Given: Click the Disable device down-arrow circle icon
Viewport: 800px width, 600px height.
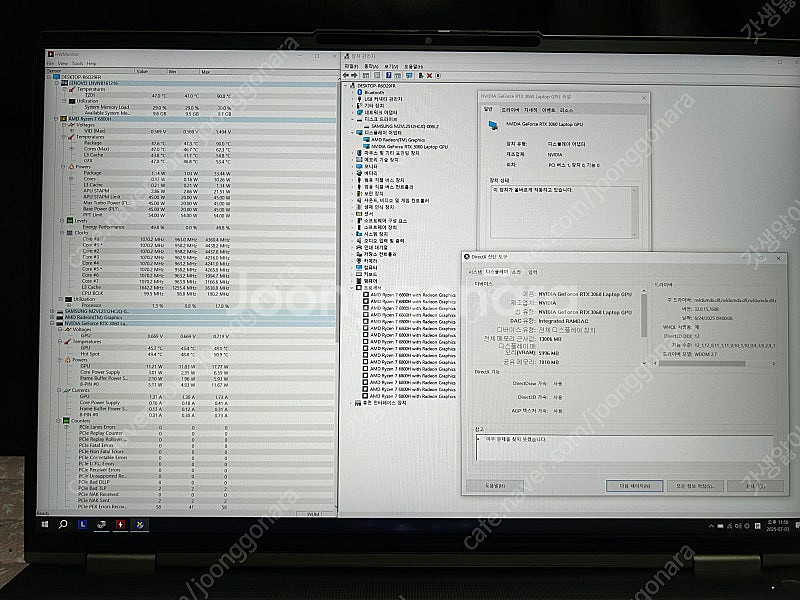Looking at the screenshot, I should click(x=438, y=76).
